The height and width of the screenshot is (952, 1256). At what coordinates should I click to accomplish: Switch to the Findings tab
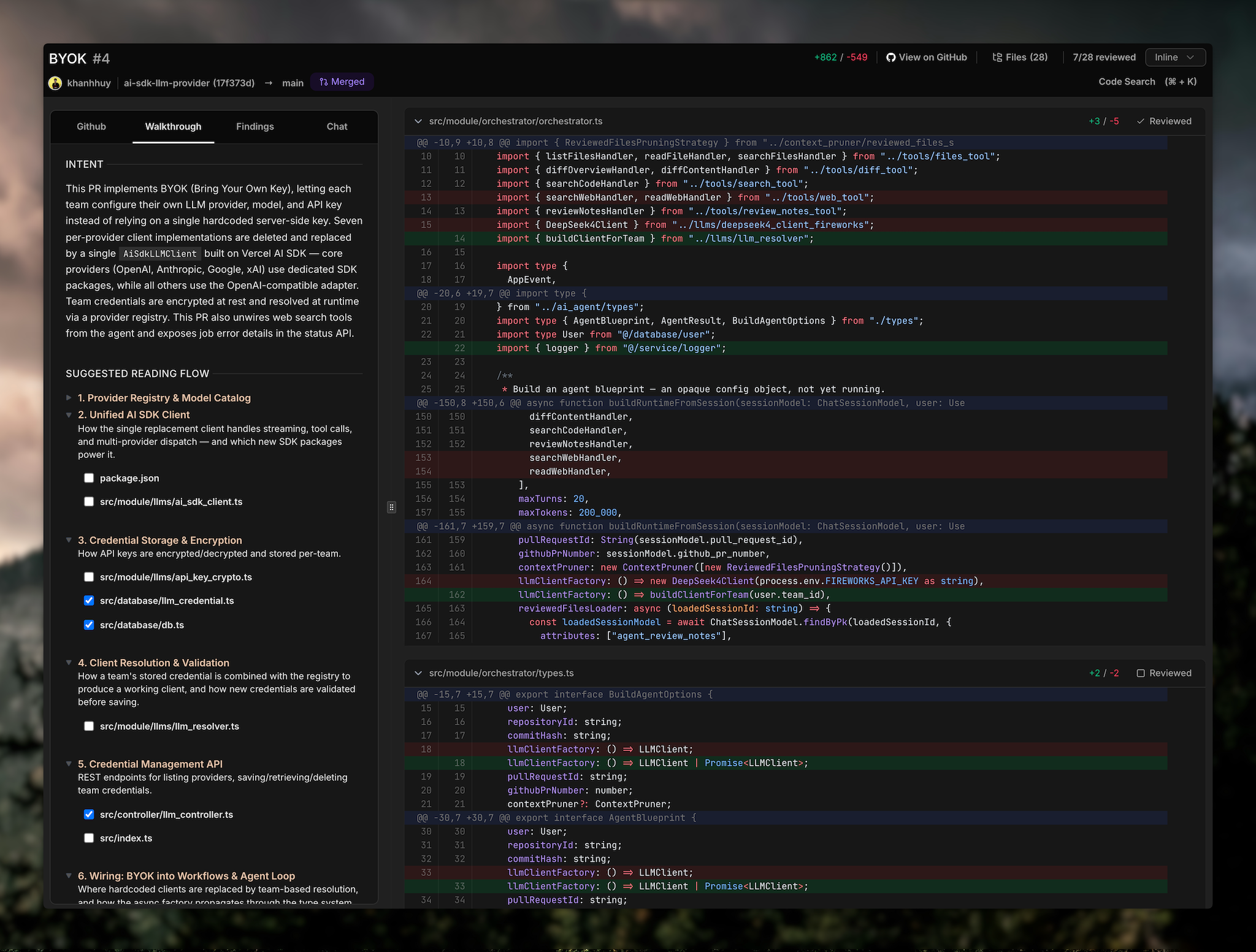point(255,127)
